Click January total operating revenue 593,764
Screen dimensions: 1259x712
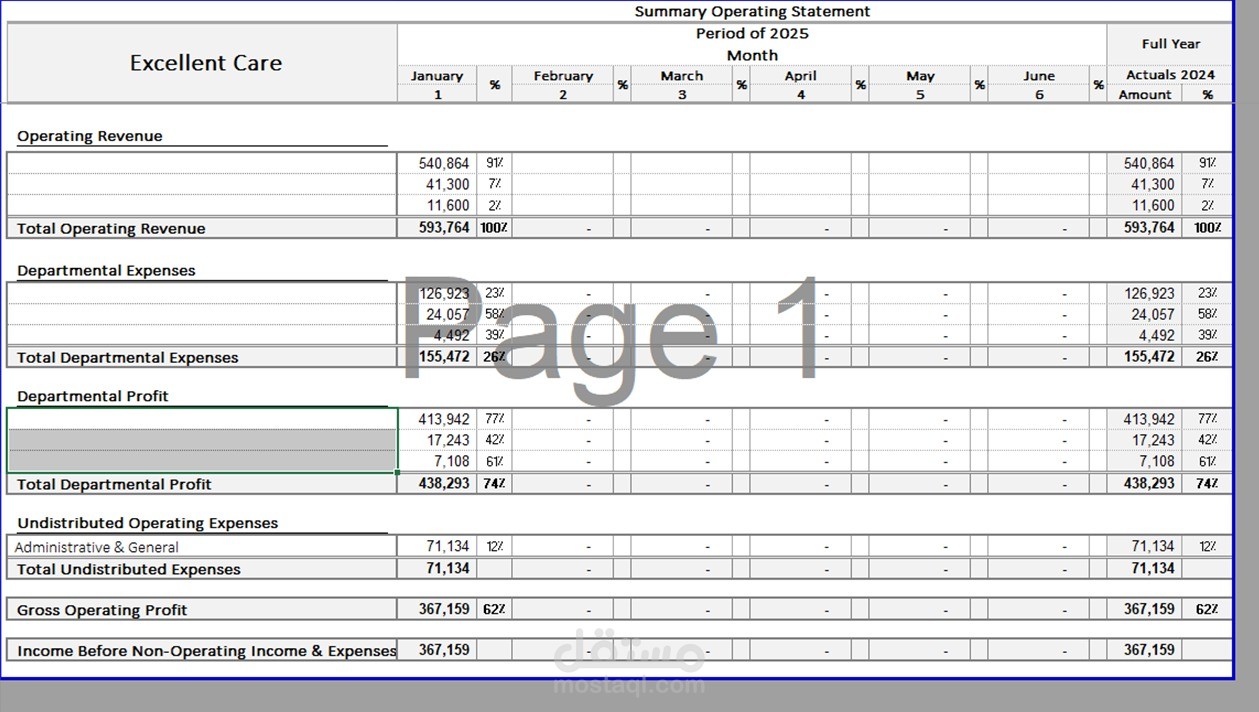tap(446, 228)
